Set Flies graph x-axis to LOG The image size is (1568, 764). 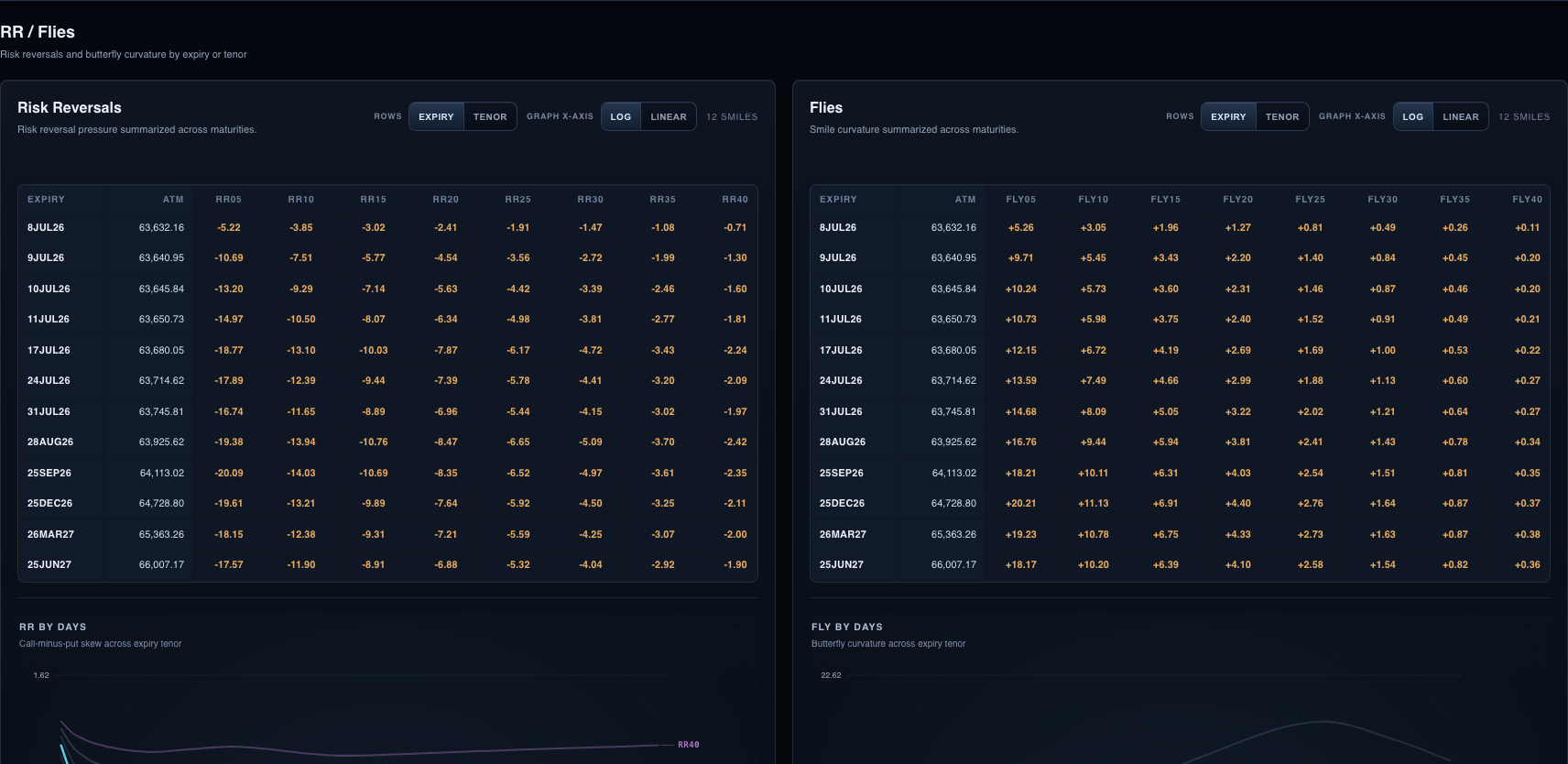pos(1413,116)
